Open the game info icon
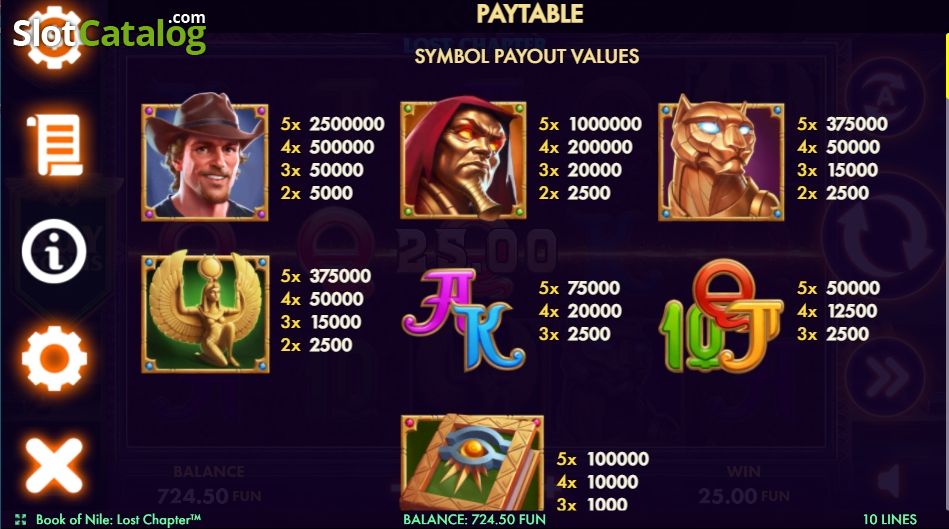This screenshot has width=949, height=529. point(54,251)
